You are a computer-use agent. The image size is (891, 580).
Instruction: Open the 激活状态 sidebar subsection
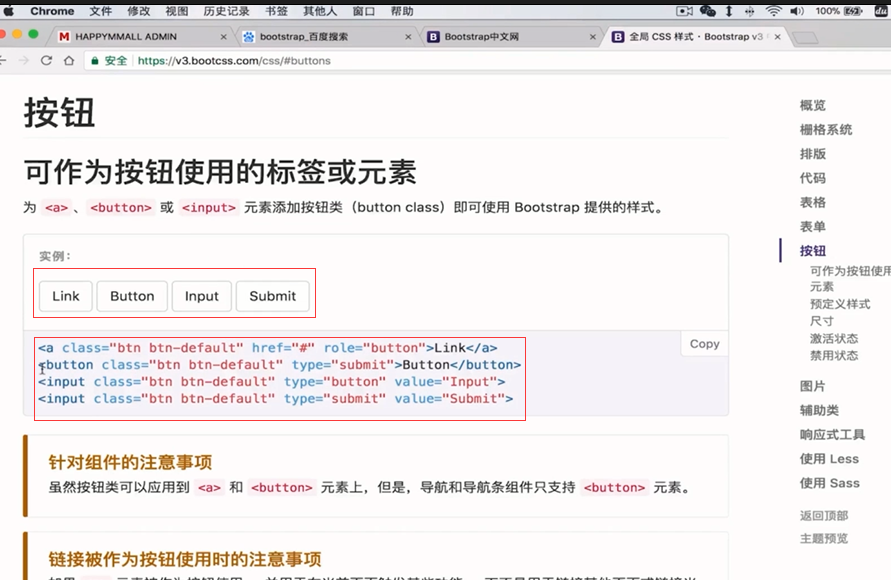click(834, 339)
